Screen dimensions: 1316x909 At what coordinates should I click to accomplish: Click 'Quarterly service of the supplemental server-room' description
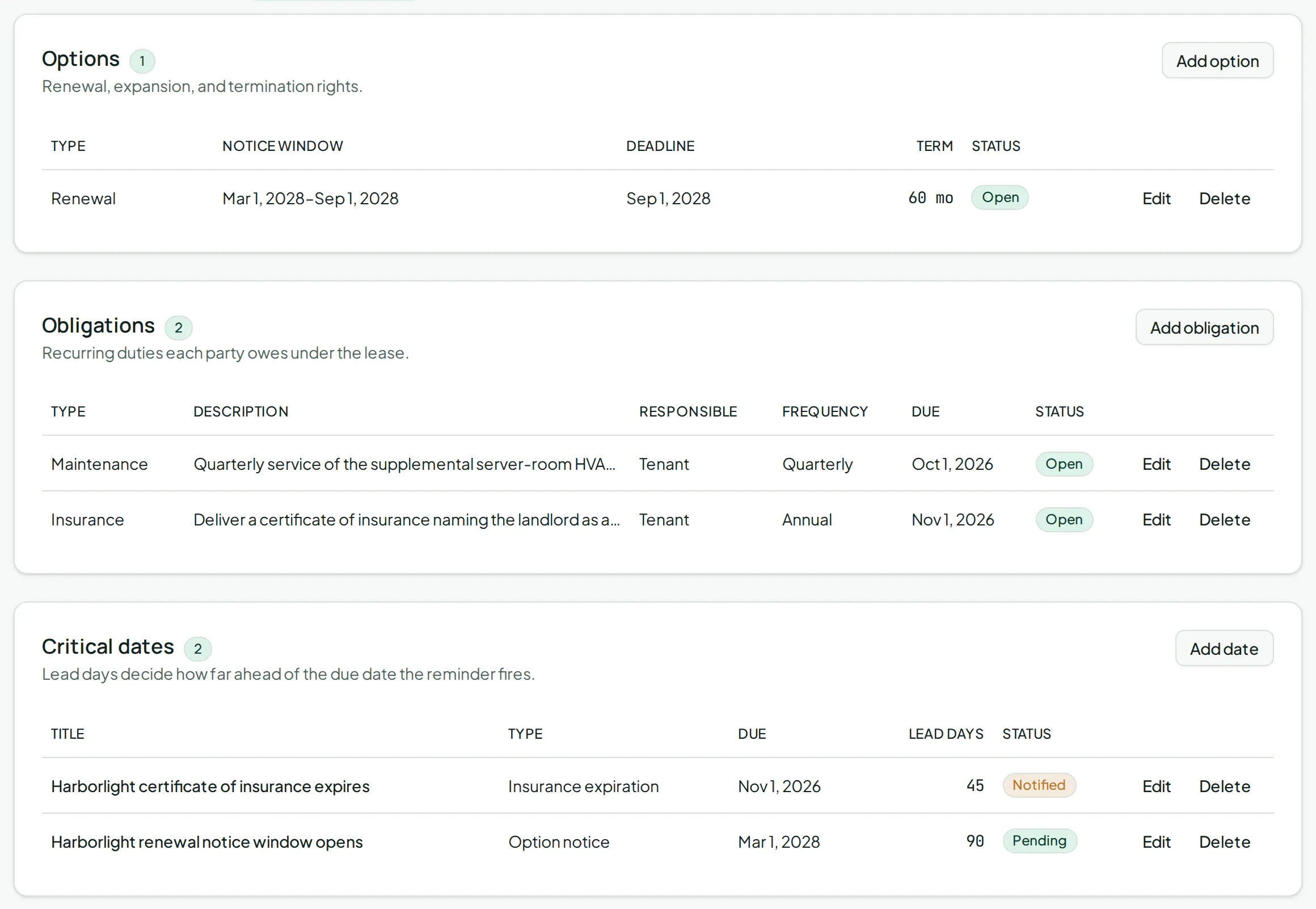click(404, 464)
